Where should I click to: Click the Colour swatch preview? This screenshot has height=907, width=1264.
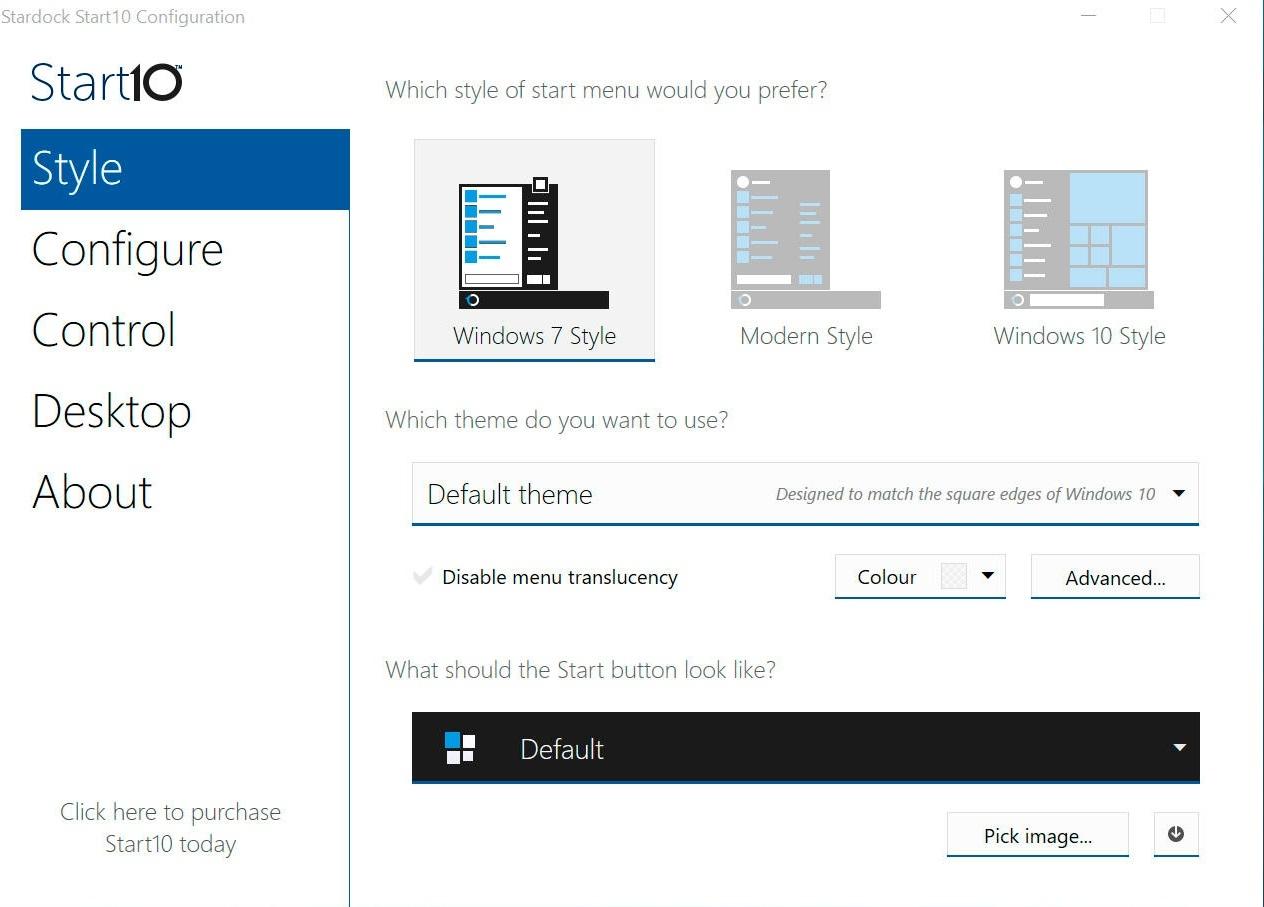tap(953, 576)
